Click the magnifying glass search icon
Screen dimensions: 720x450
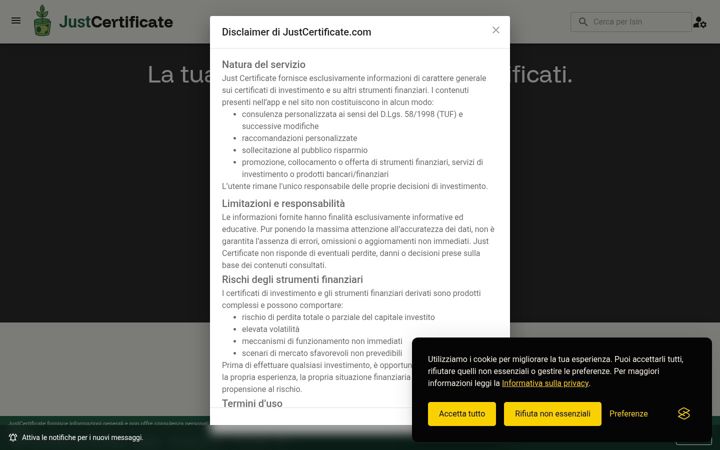583,22
